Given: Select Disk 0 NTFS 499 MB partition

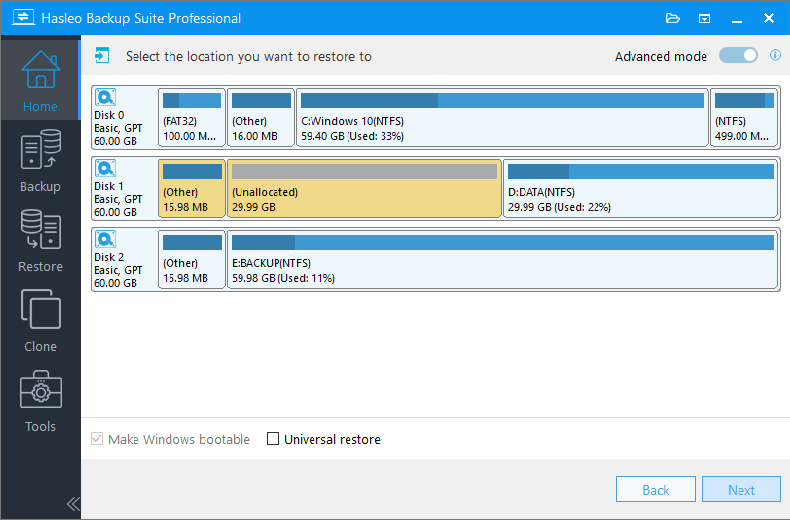Looking at the screenshot, I should pos(744,117).
